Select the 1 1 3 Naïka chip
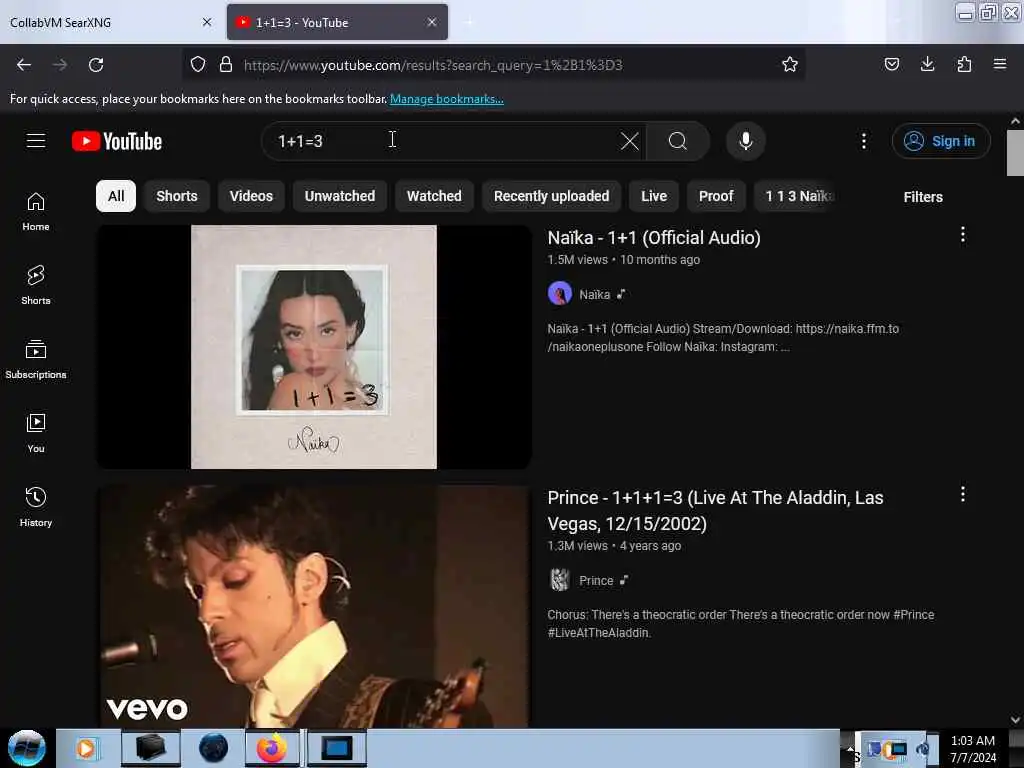 tap(797, 196)
